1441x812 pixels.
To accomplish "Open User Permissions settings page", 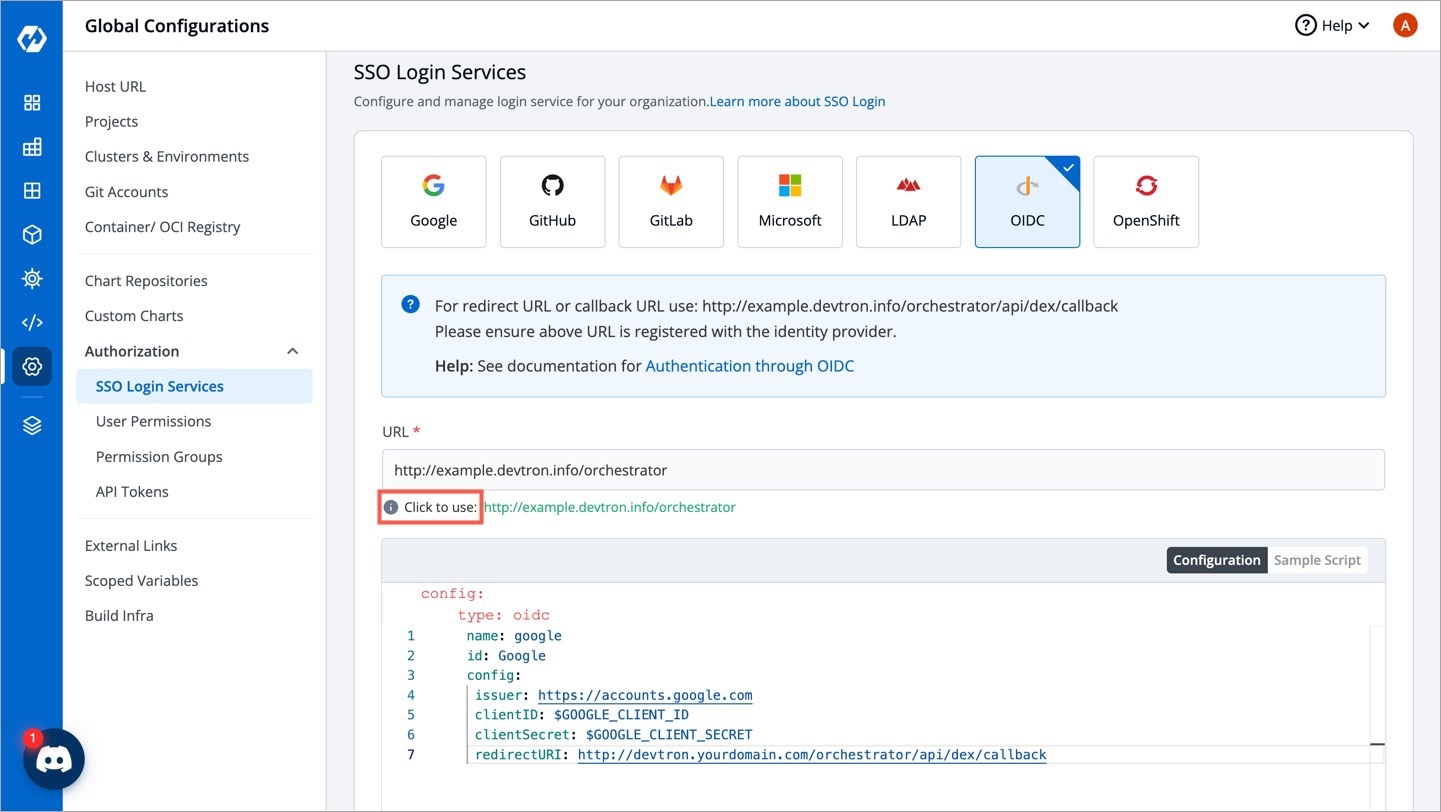I will 153,421.
